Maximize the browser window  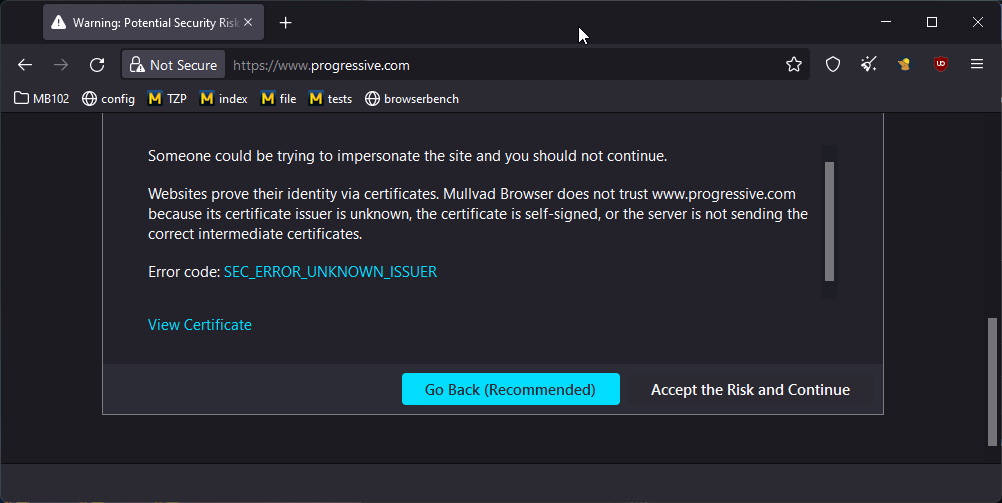click(932, 22)
